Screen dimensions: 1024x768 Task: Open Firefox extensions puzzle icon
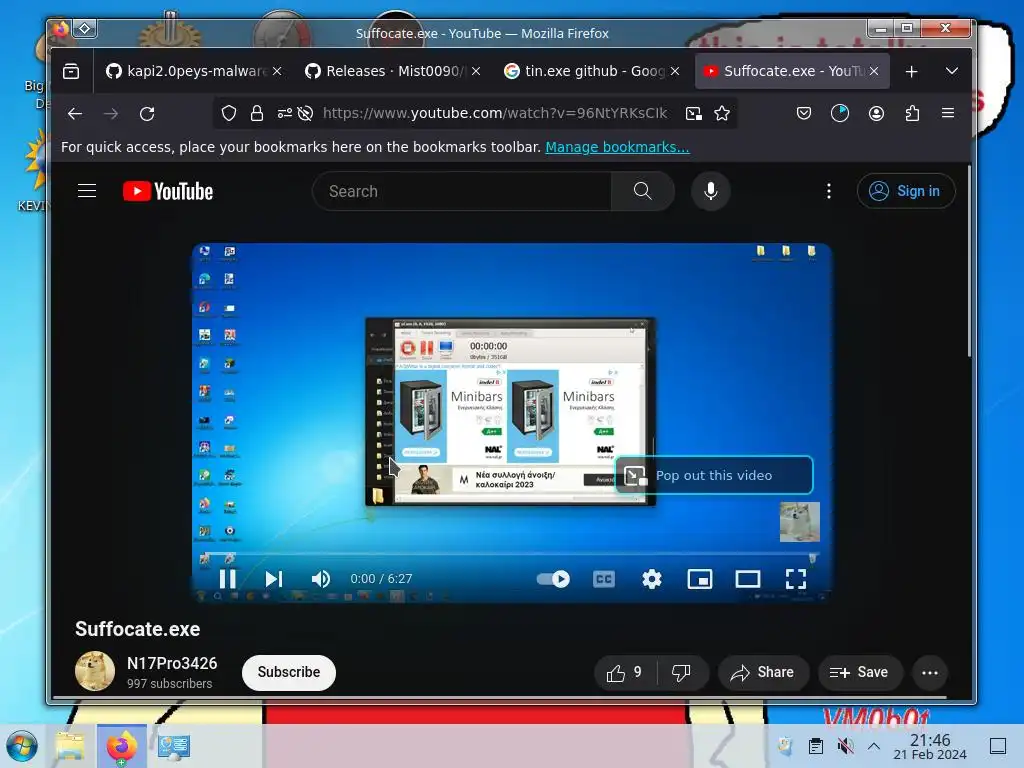[x=912, y=114]
